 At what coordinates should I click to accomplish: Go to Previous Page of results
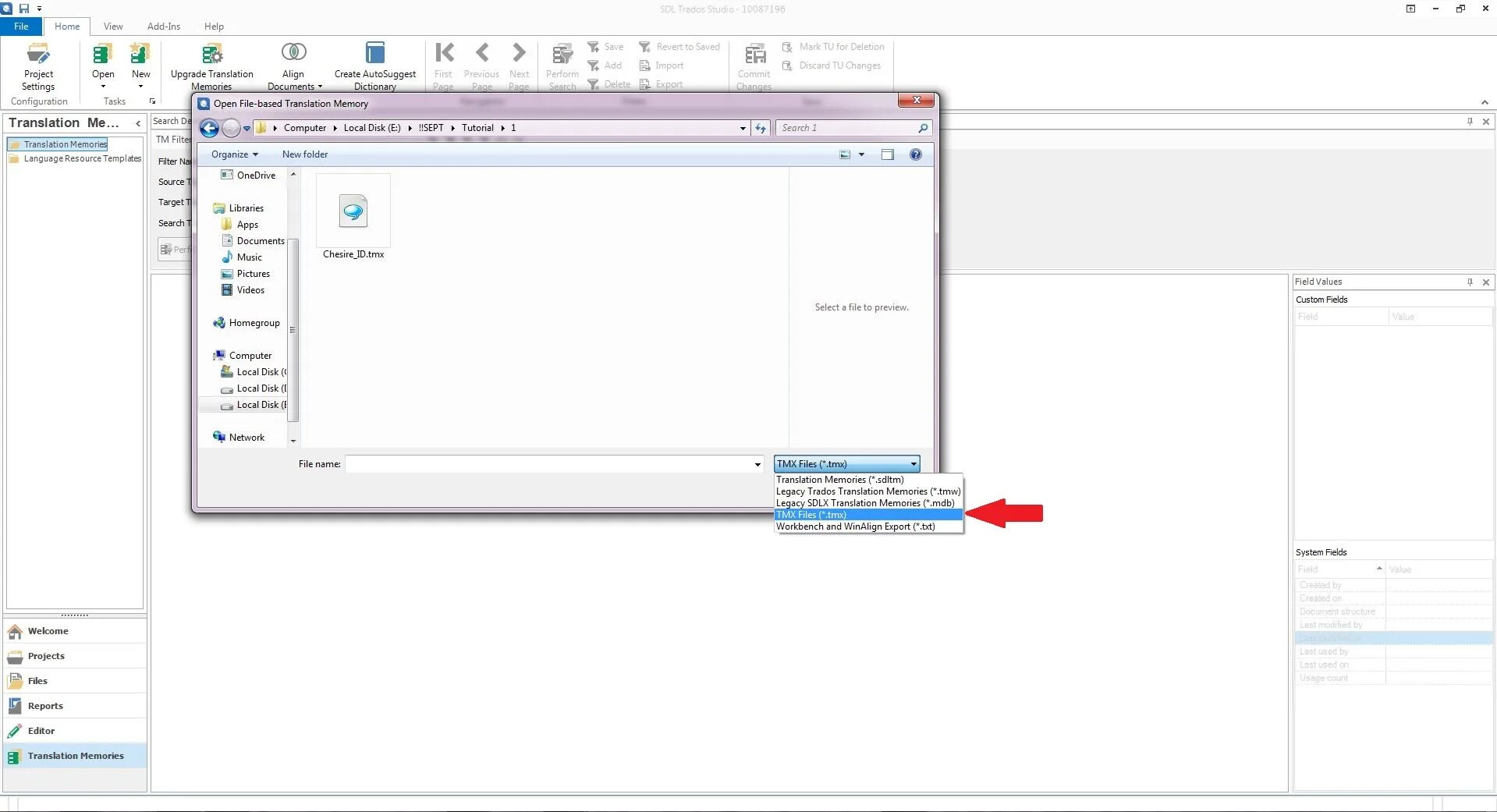coord(481,67)
